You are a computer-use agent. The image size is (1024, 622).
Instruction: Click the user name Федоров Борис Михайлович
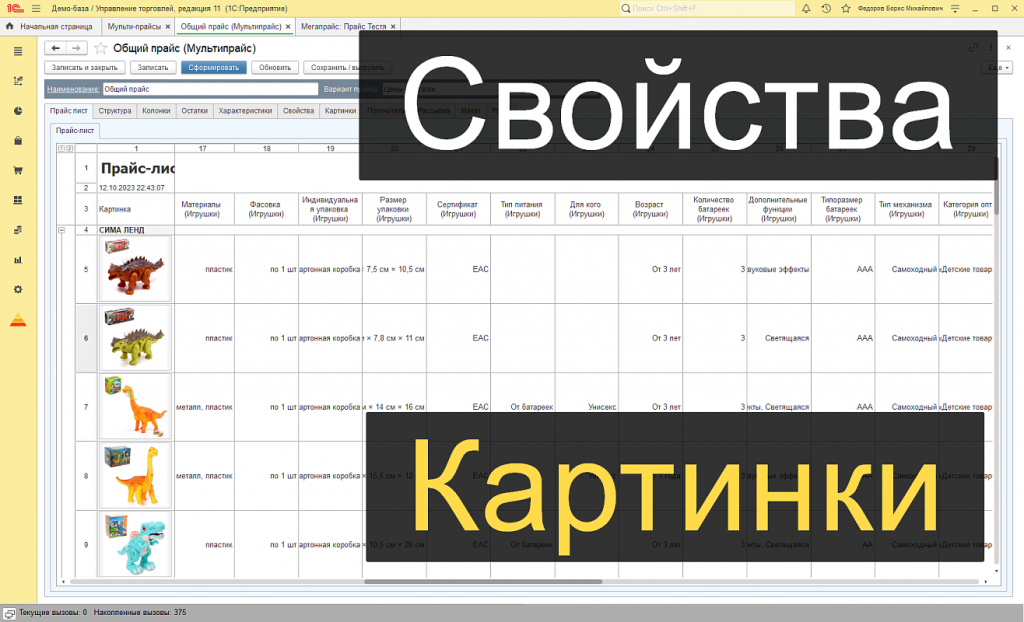900,8
